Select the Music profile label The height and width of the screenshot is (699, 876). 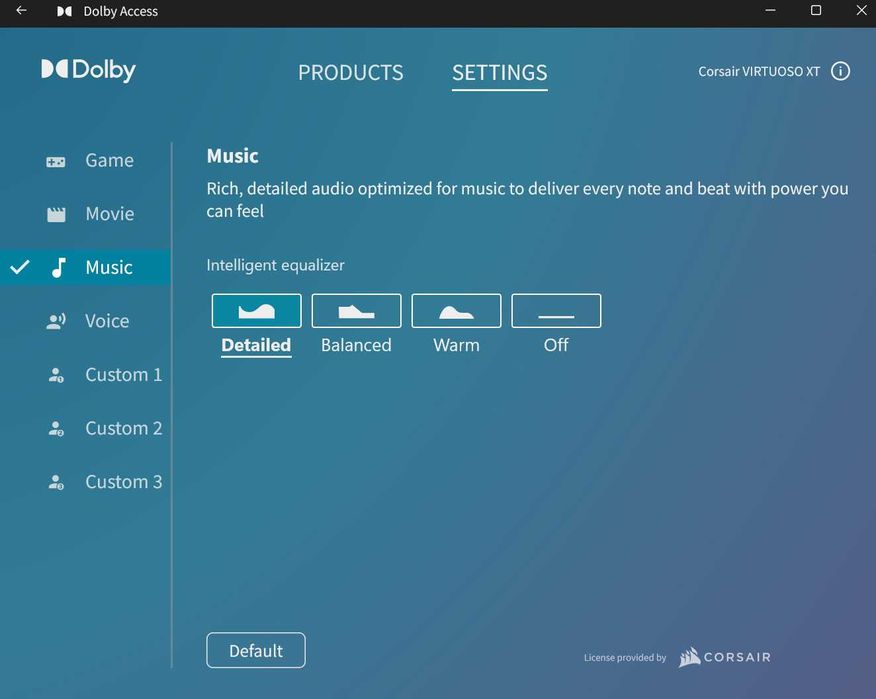pos(109,268)
